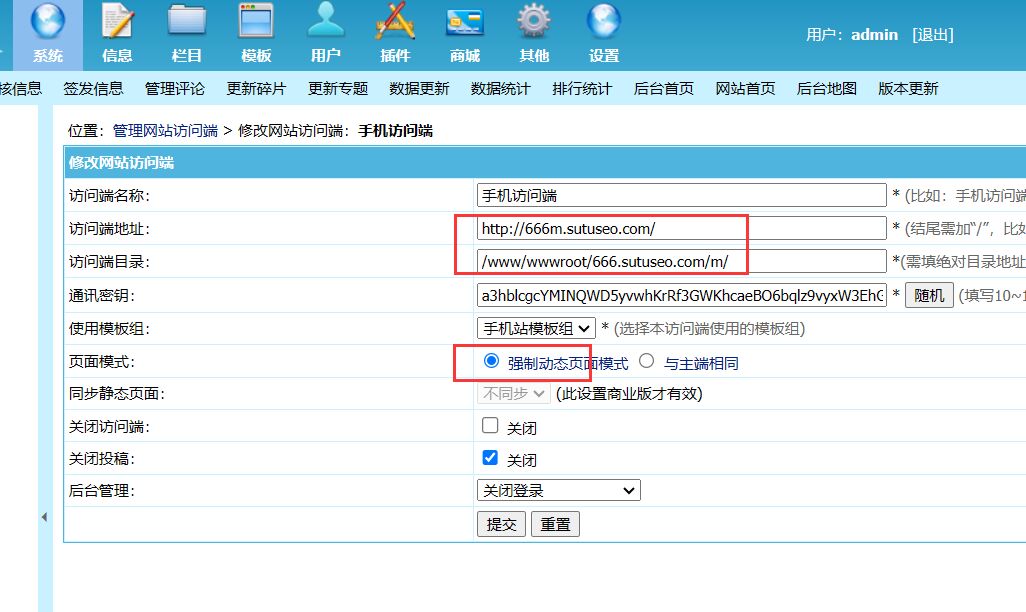Image resolution: width=1026 pixels, height=612 pixels.
Task: Select 强制动态页面模式 radio button
Action: tap(491, 361)
